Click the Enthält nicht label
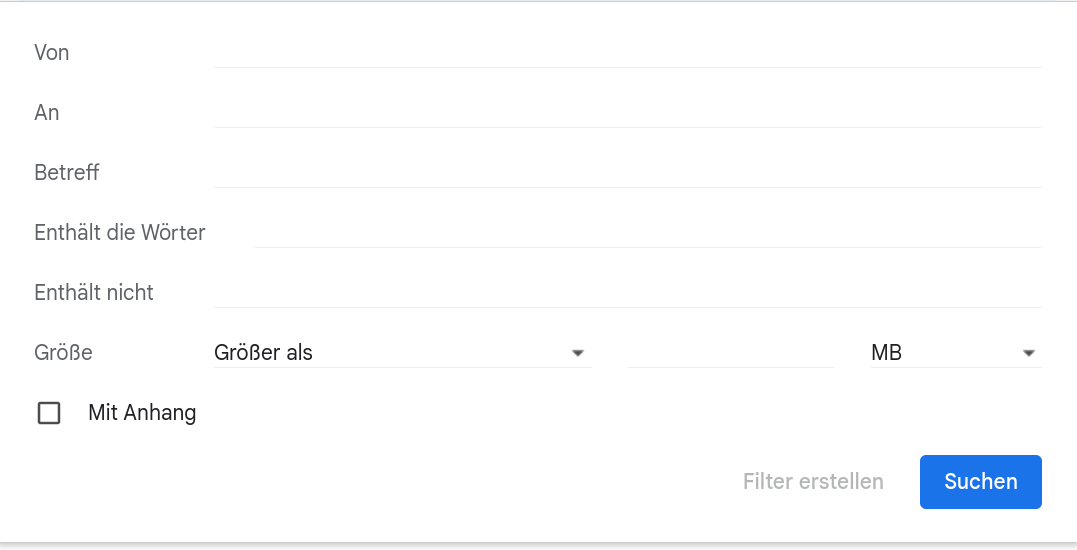 coord(94,293)
